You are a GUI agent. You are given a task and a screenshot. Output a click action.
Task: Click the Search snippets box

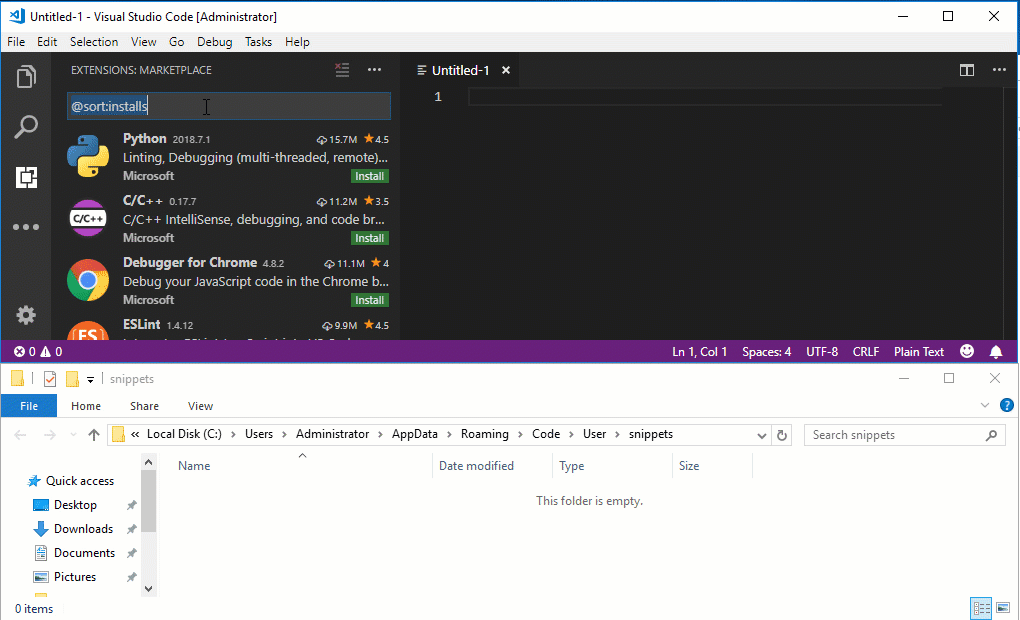(904, 435)
